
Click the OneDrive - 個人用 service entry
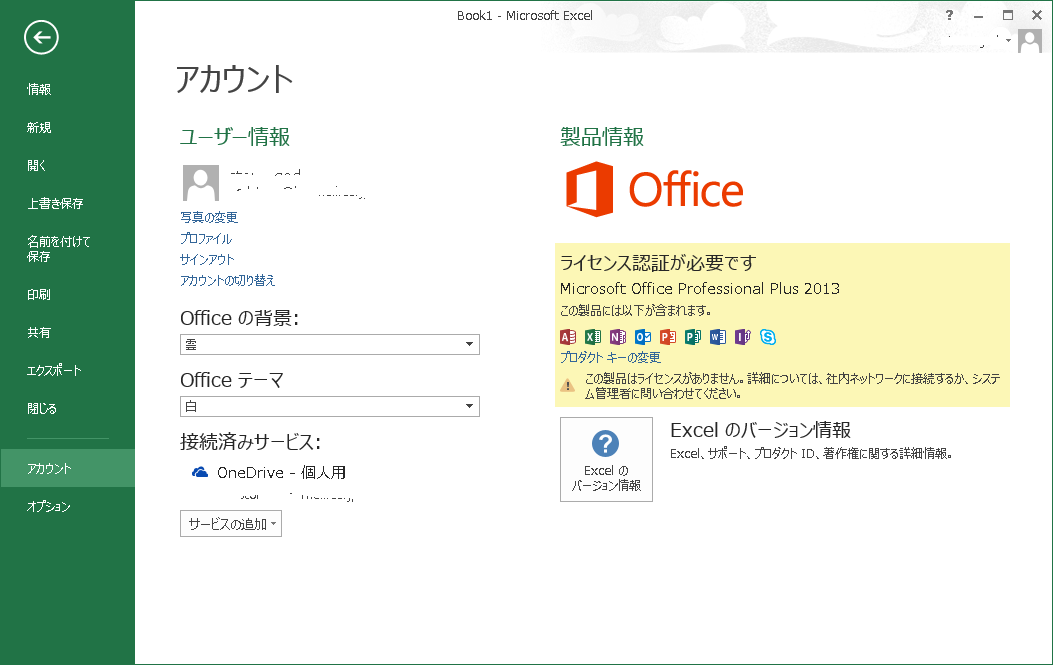[269, 473]
